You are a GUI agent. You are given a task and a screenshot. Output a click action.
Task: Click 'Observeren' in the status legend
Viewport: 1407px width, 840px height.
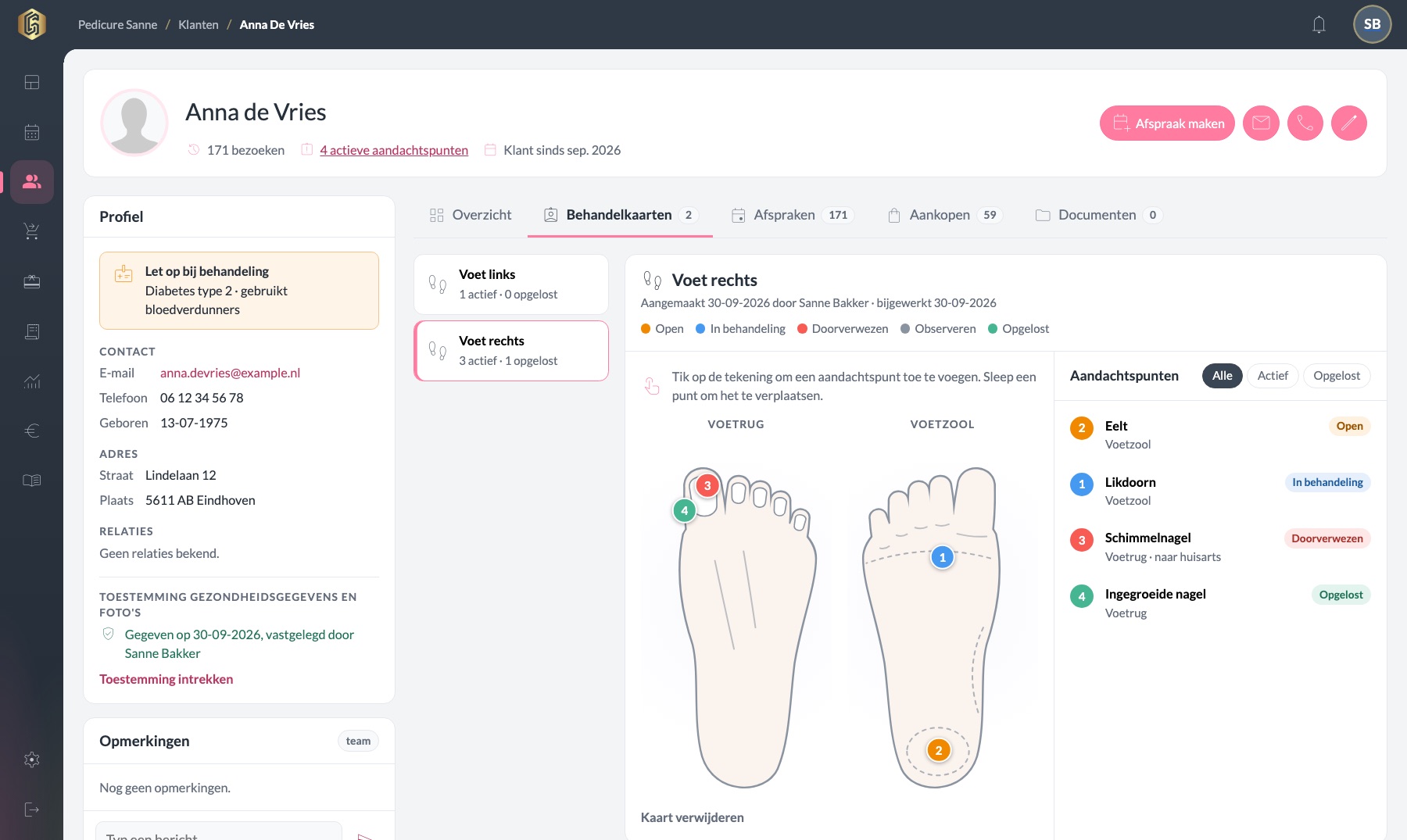click(x=938, y=329)
